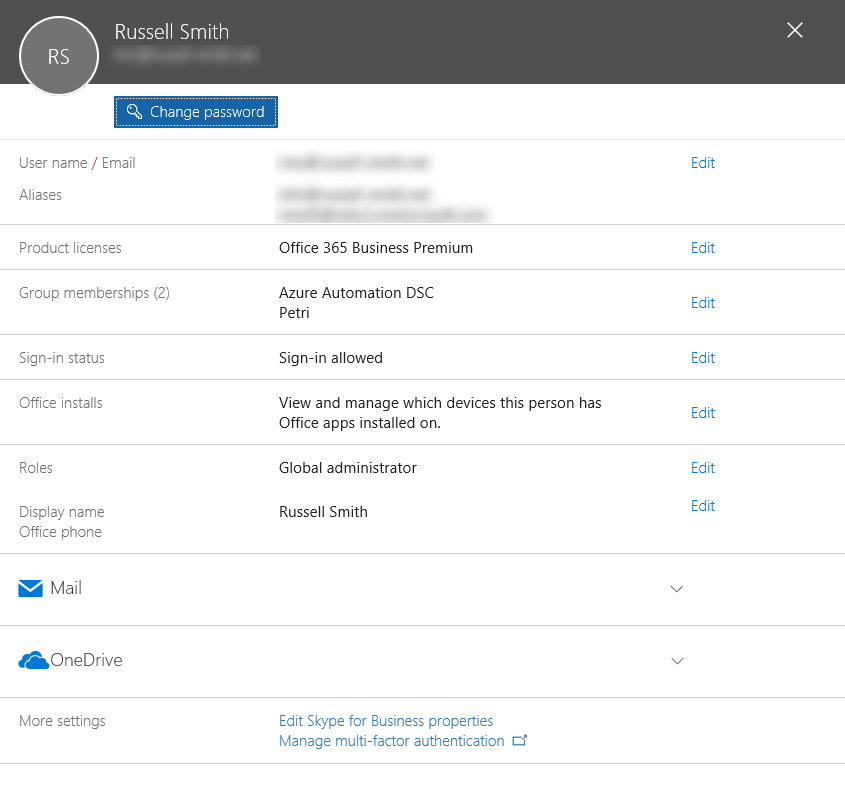Open Manage multi-factor authentication

click(x=394, y=740)
